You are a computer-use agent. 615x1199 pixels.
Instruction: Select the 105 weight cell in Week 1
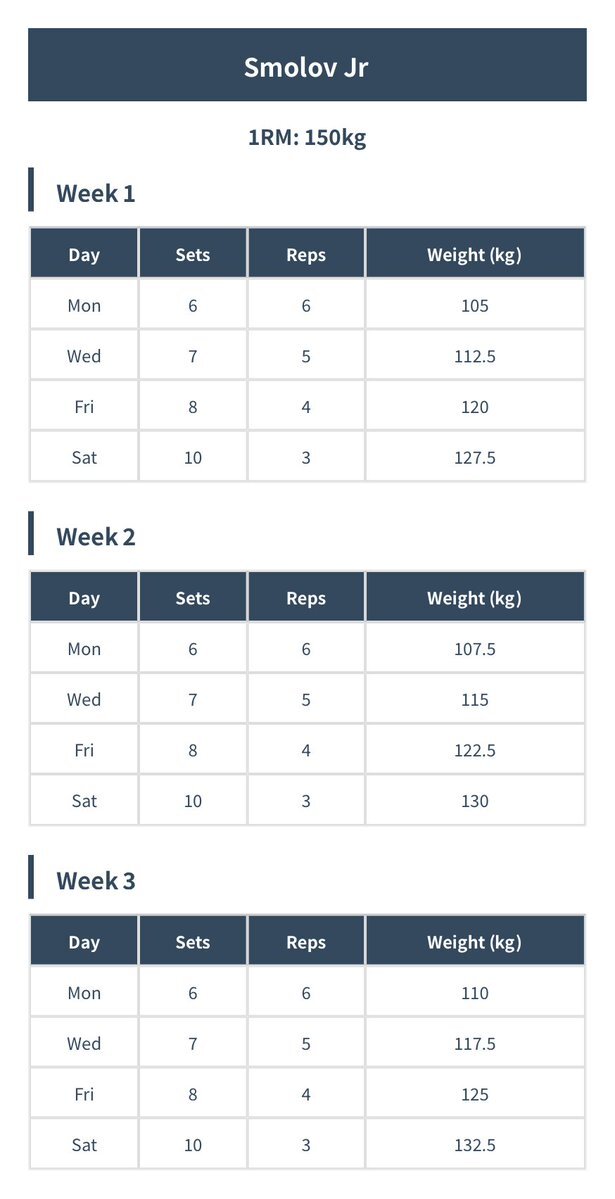click(x=475, y=305)
